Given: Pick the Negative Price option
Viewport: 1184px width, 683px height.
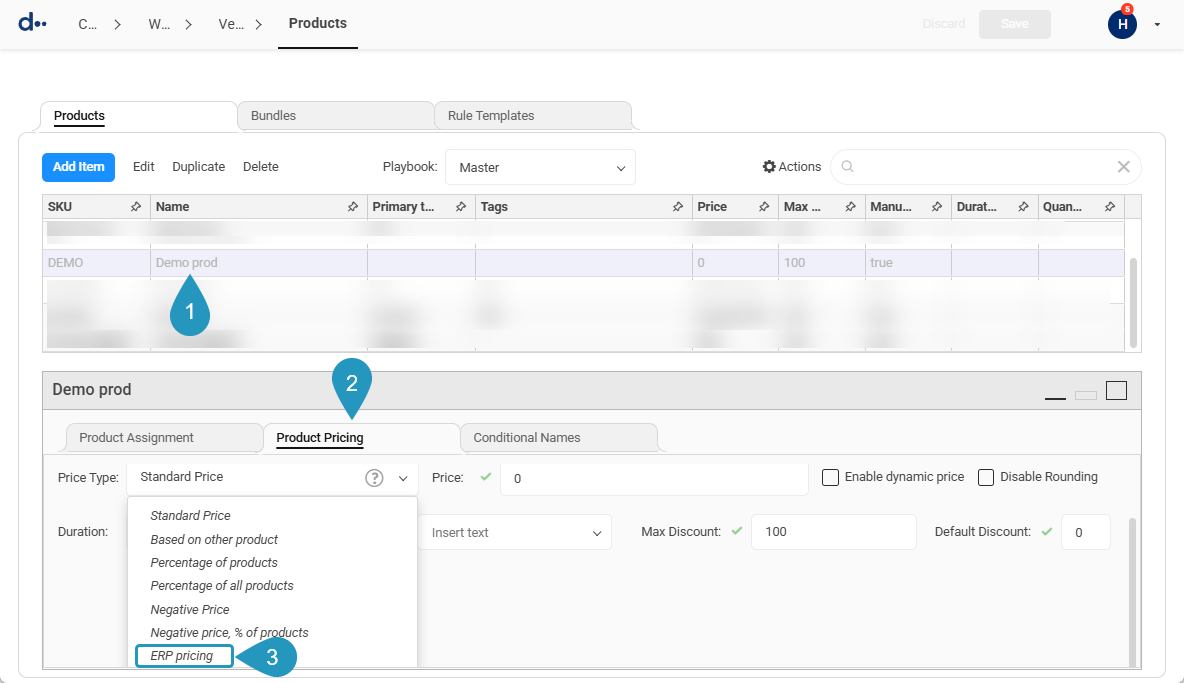Looking at the screenshot, I should pos(190,610).
